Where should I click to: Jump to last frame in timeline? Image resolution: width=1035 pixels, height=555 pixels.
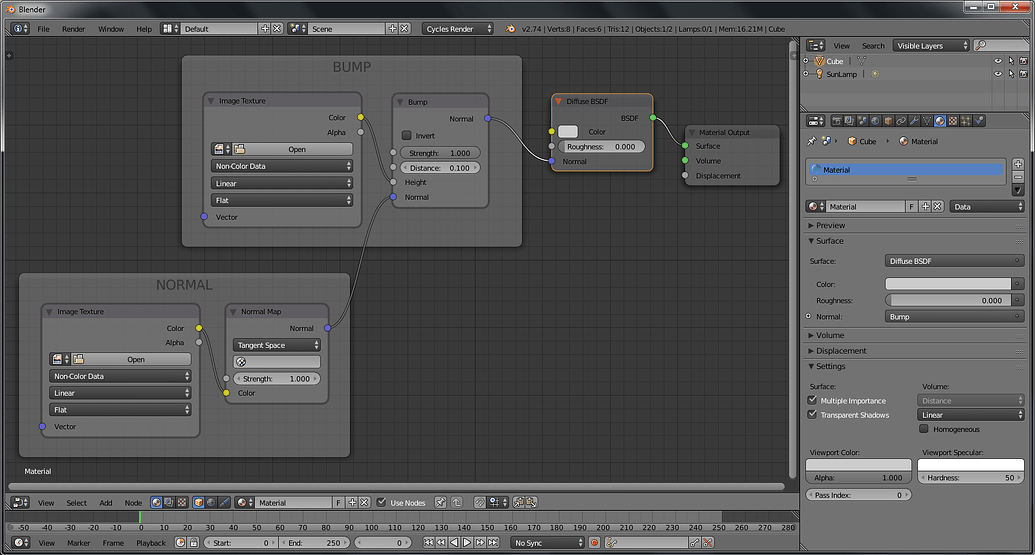tap(492, 542)
